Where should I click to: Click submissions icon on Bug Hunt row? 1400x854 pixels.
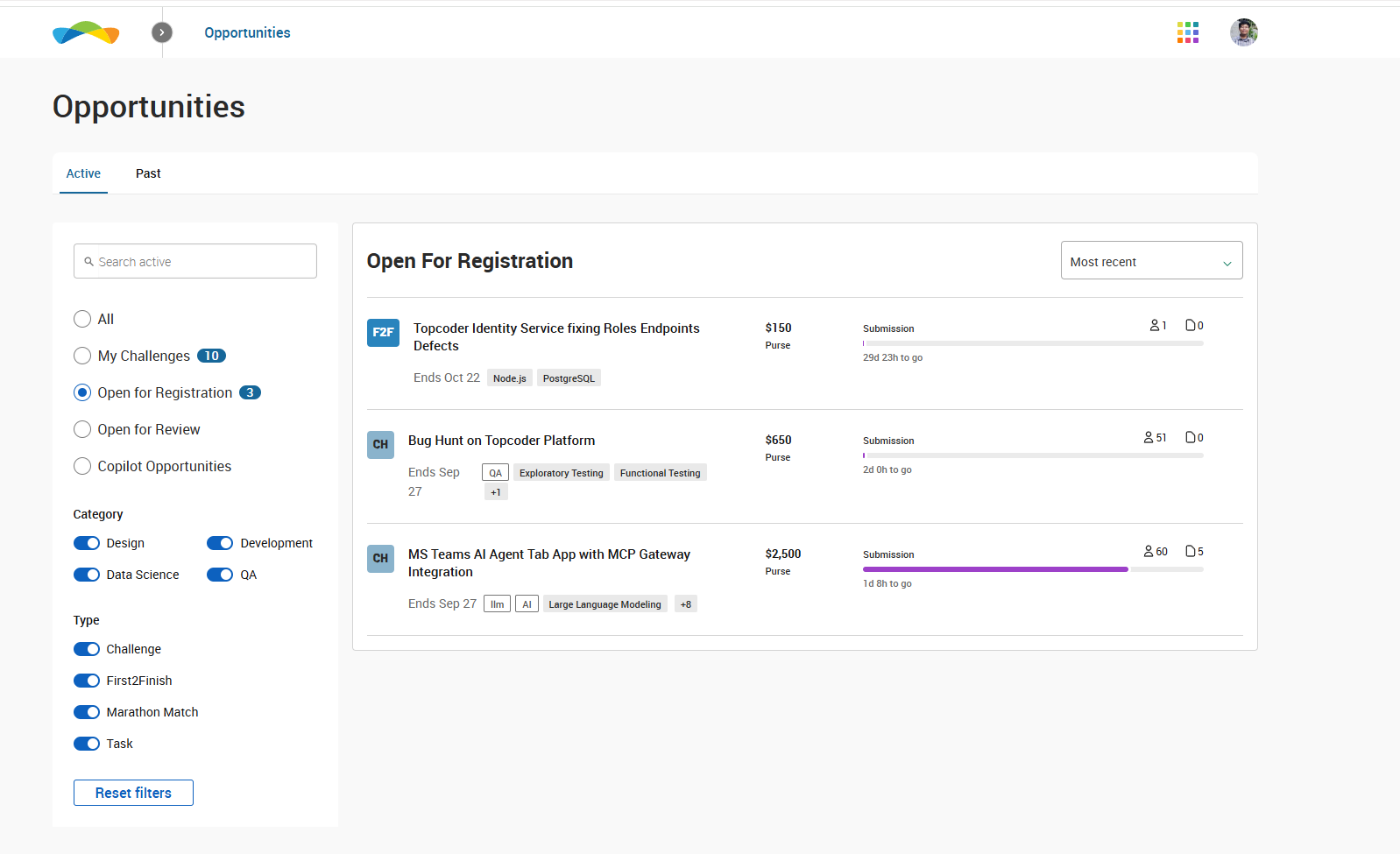(x=1191, y=437)
